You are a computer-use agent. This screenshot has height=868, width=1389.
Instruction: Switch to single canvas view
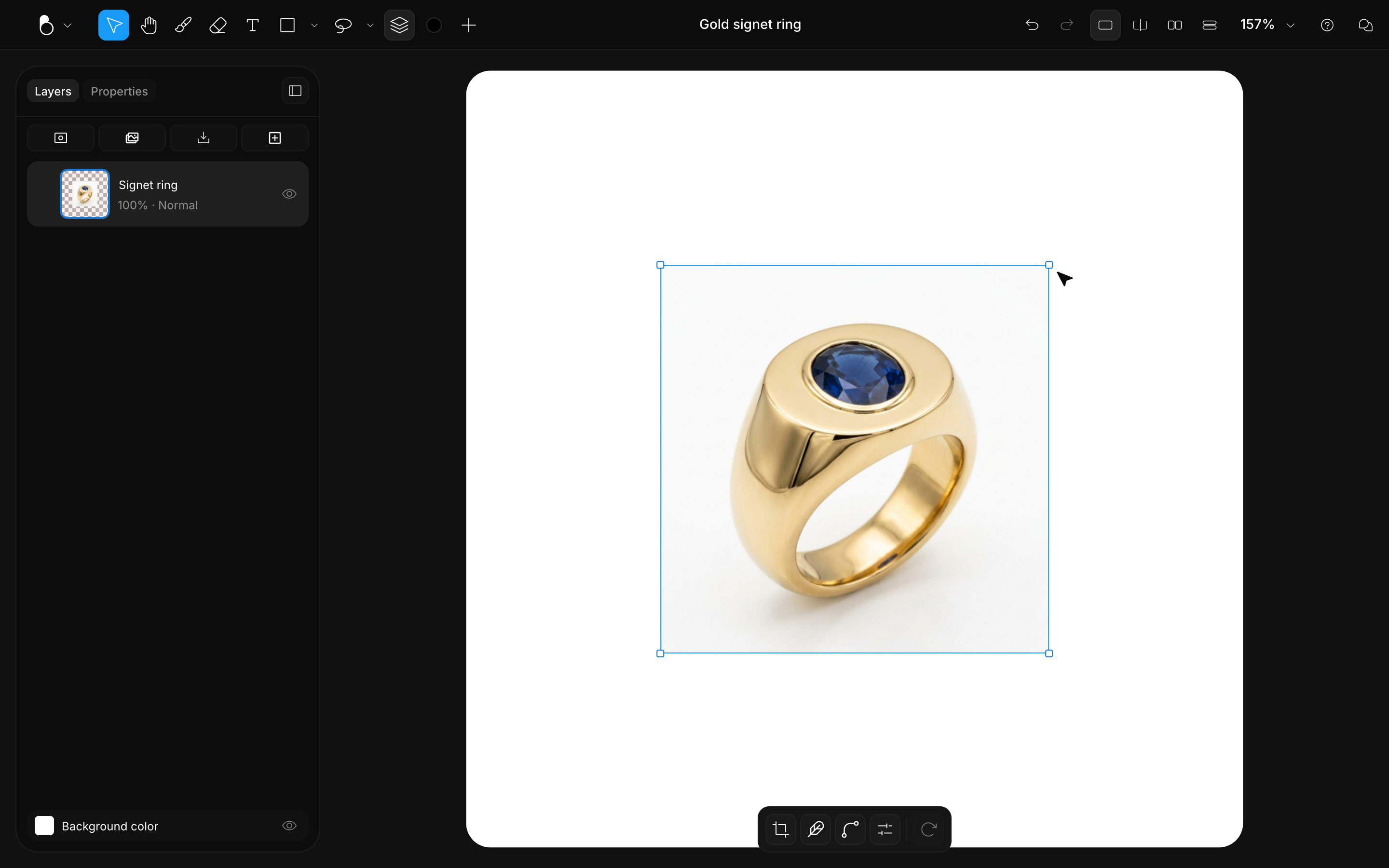coord(1105,25)
